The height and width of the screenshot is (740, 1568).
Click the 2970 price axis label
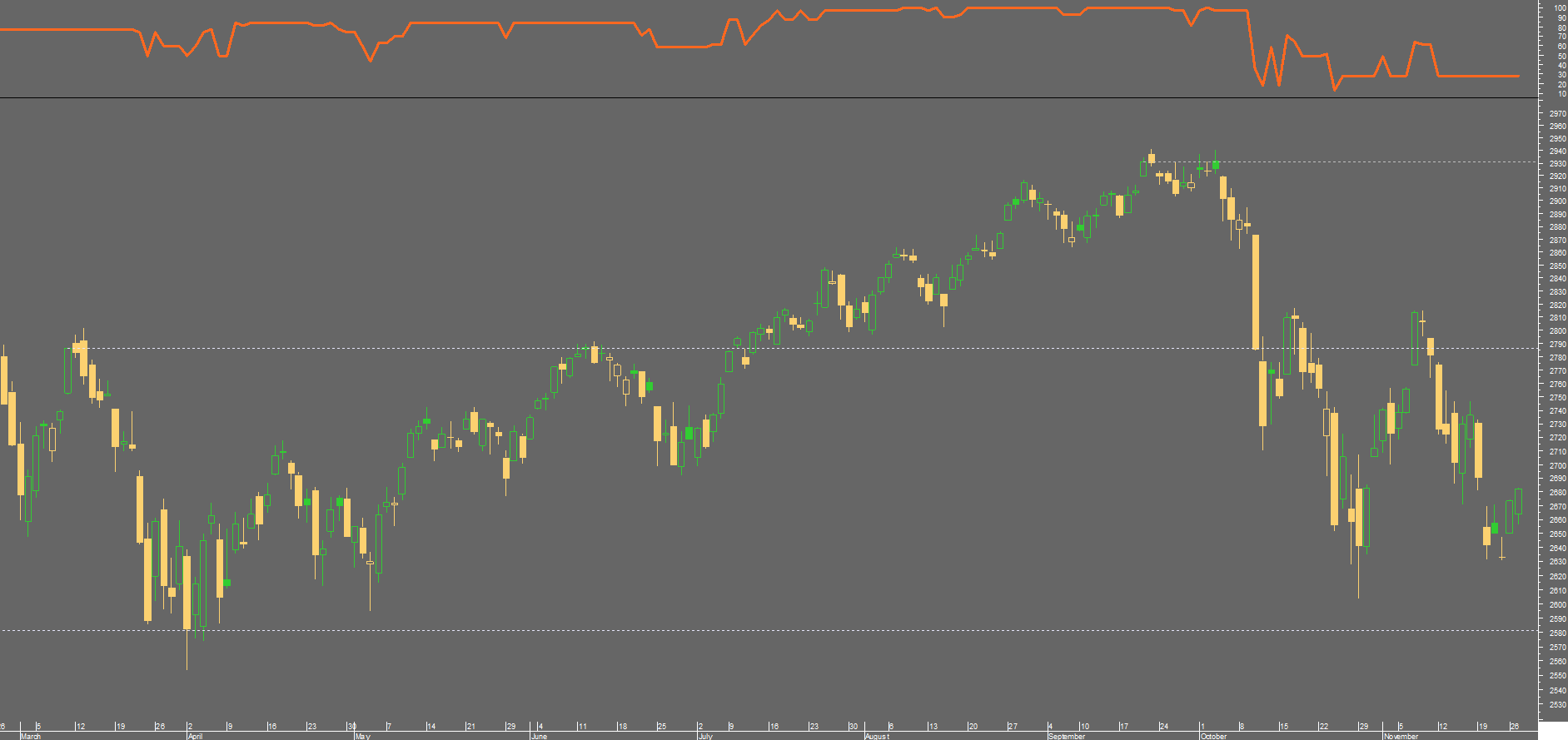[1557, 113]
